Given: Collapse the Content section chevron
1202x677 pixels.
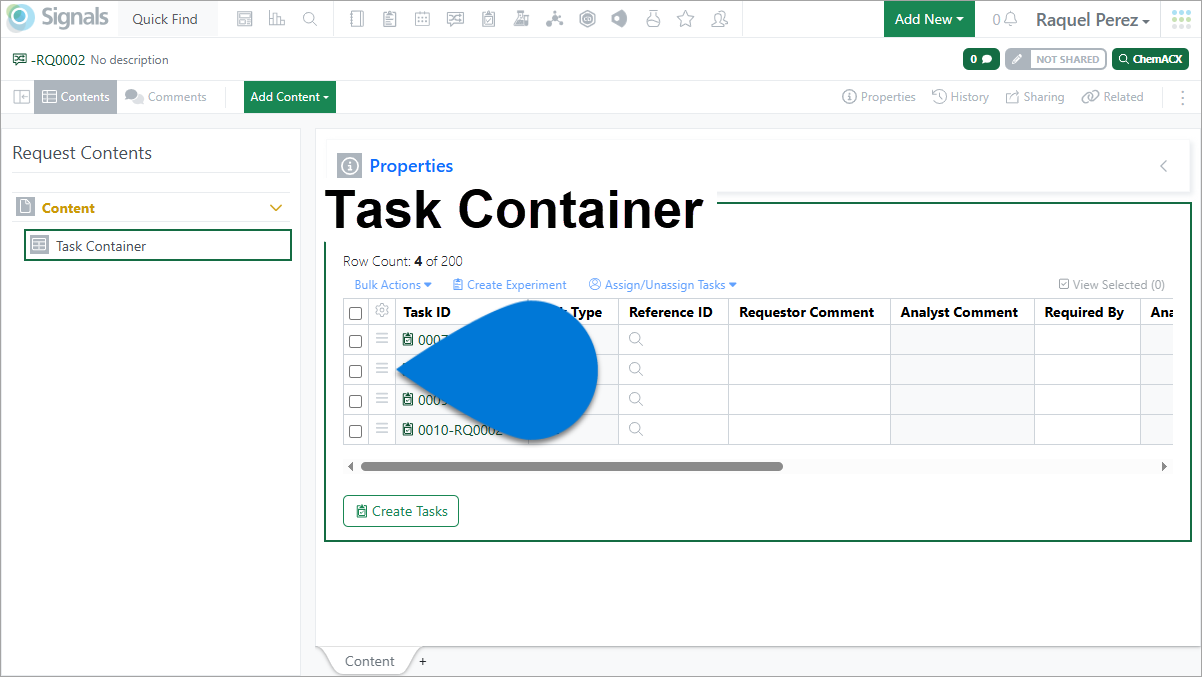Looking at the screenshot, I should coord(277,208).
